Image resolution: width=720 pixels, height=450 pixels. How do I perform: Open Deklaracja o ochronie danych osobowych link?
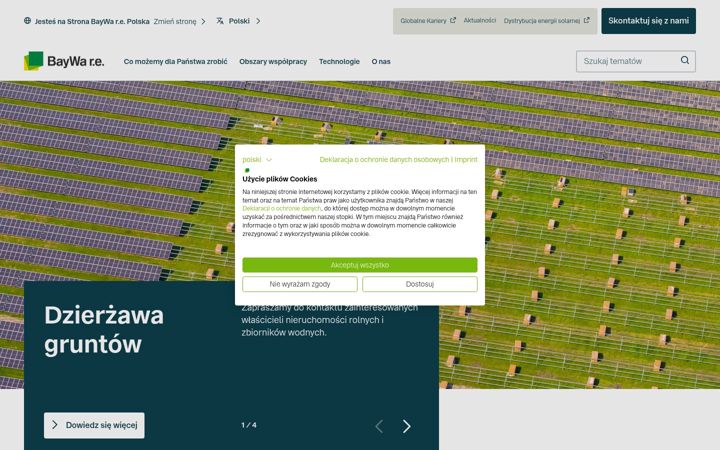pos(384,159)
